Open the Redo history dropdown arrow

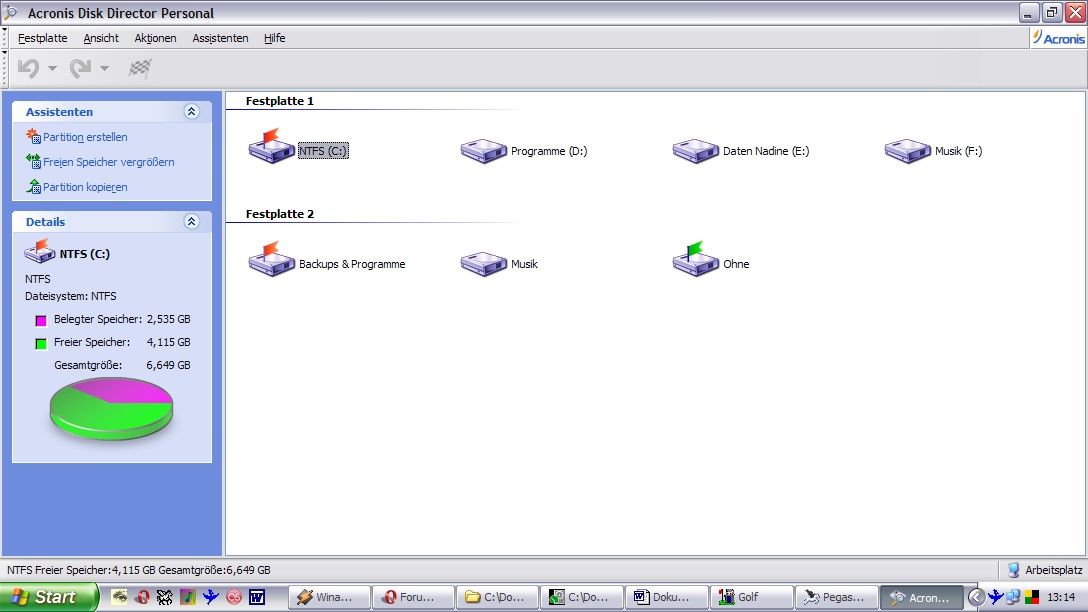tap(104, 68)
